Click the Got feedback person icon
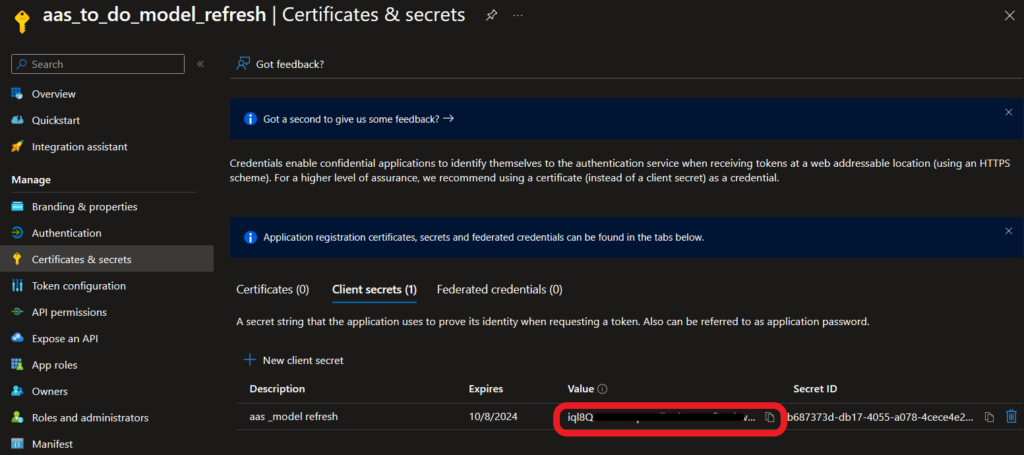 tap(243, 64)
